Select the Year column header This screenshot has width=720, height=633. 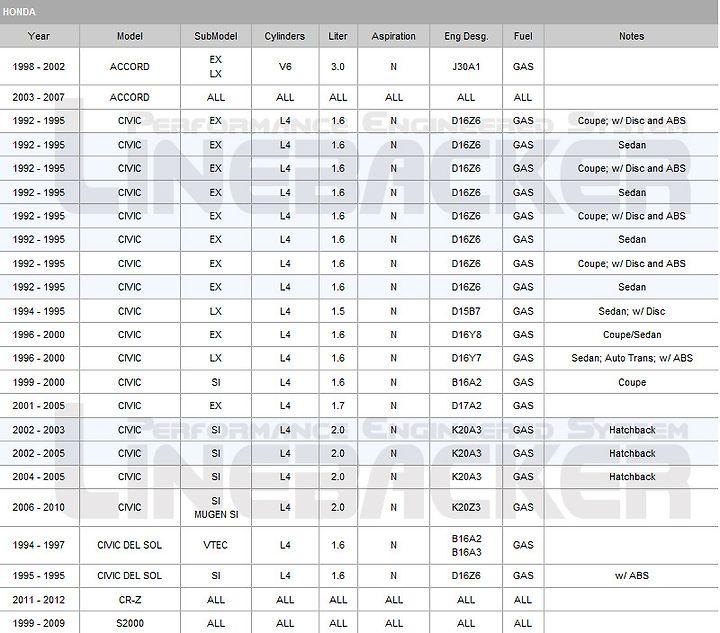[39, 36]
